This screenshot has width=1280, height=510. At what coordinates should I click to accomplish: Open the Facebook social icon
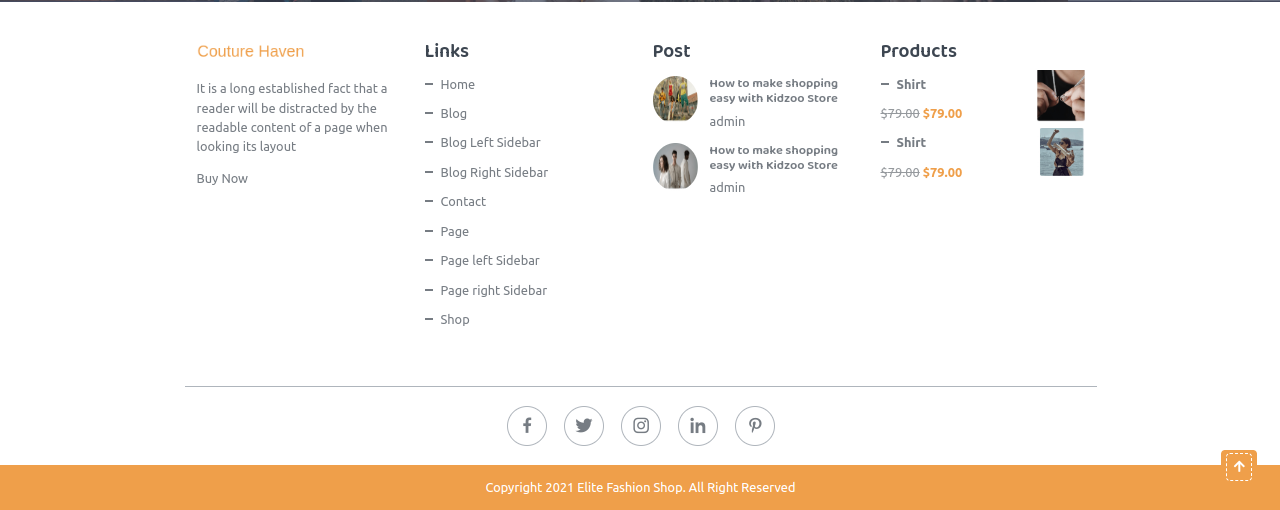tap(527, 426)
